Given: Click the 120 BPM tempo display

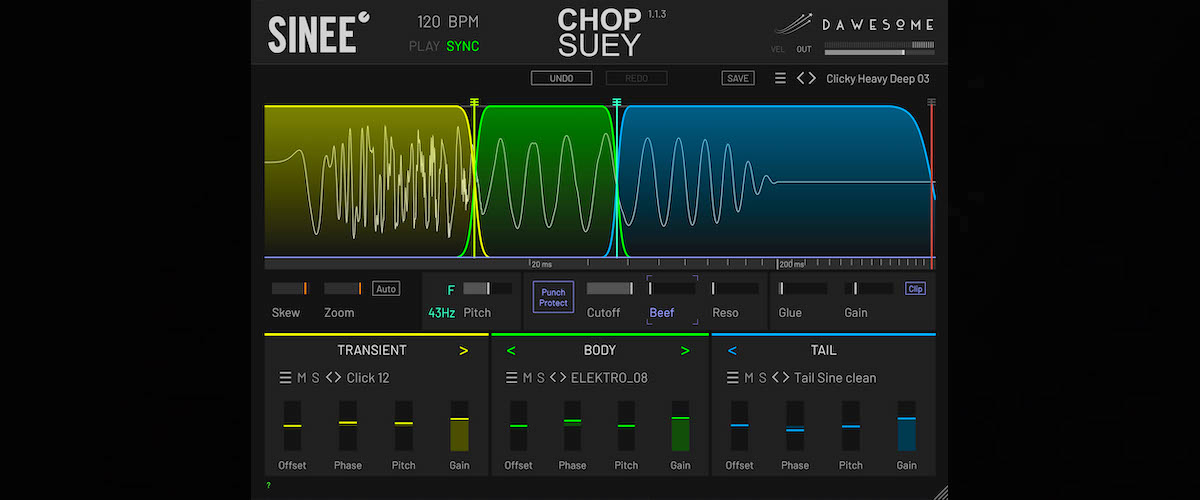Looking at the screenshot, I should pyautogui.click(x=448, y=21).
